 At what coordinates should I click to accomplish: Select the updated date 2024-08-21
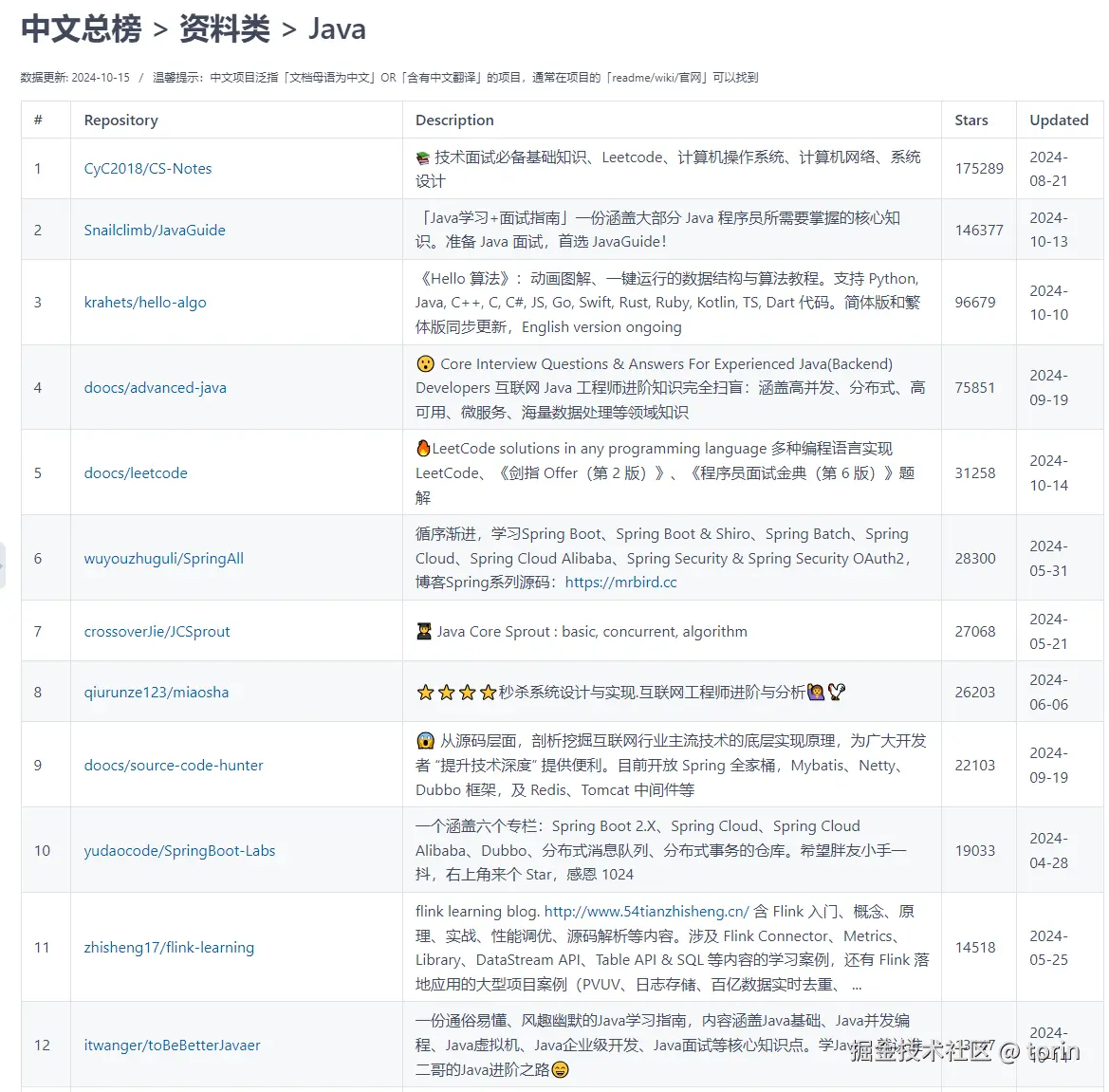pyautogui.click(x=1049, y=168)
